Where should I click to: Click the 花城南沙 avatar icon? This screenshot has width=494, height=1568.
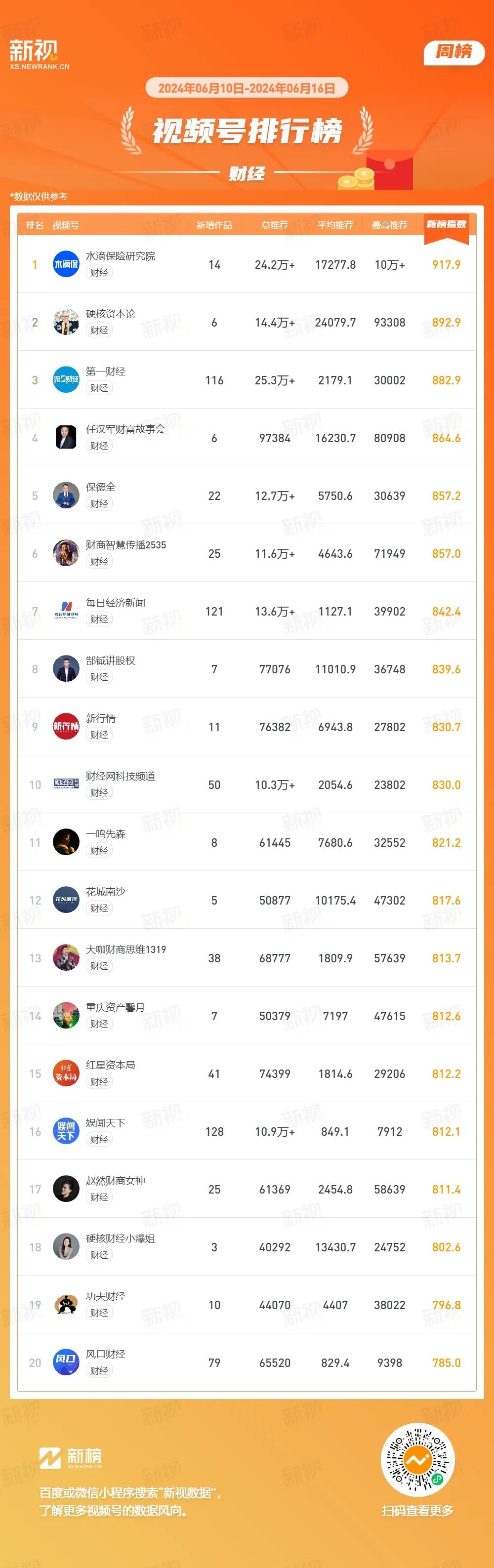pyautogui.click(x=66, y=900)
